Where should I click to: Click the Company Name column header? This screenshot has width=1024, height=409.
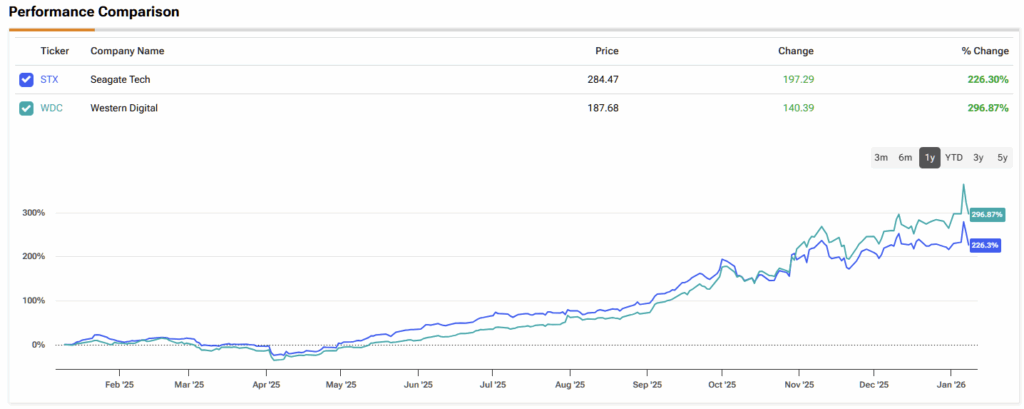tap(127, 51)
